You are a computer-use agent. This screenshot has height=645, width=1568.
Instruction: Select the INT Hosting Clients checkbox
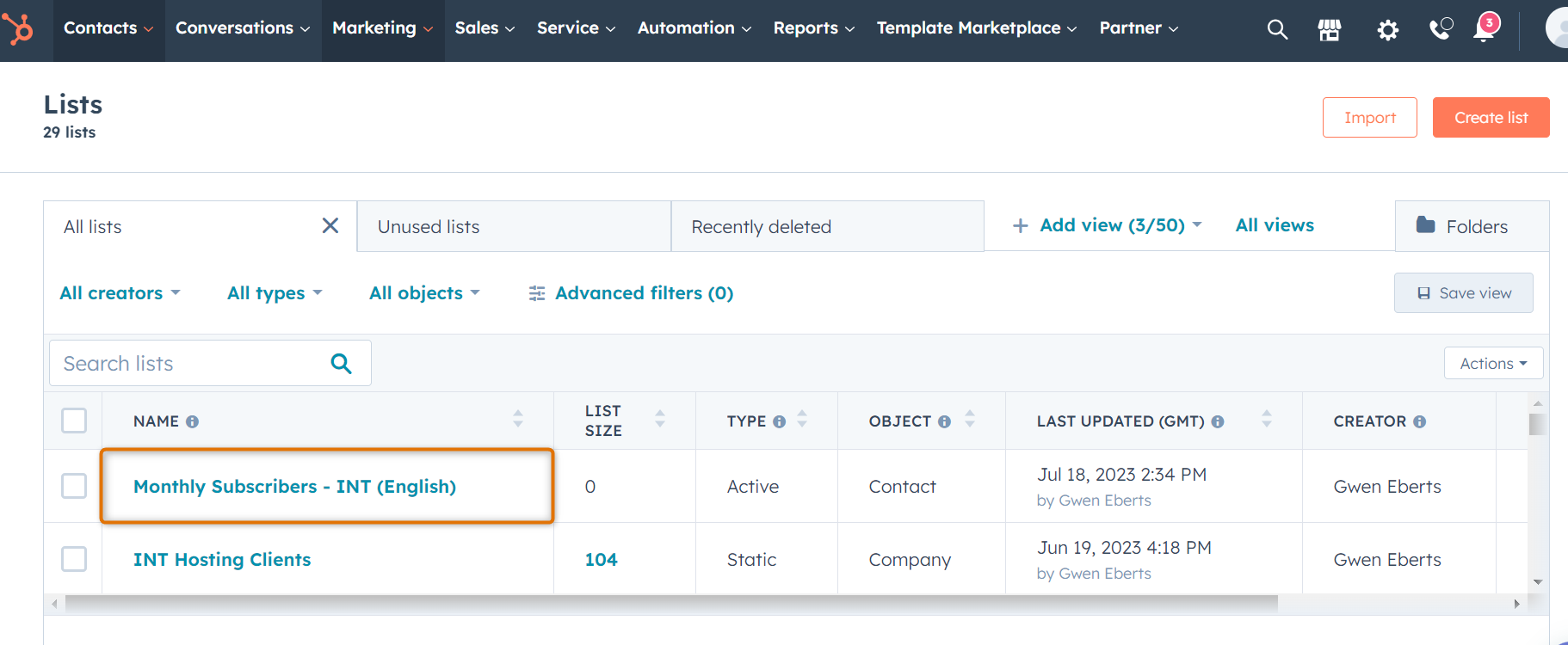pyautogui.click(x=74, y=559)
